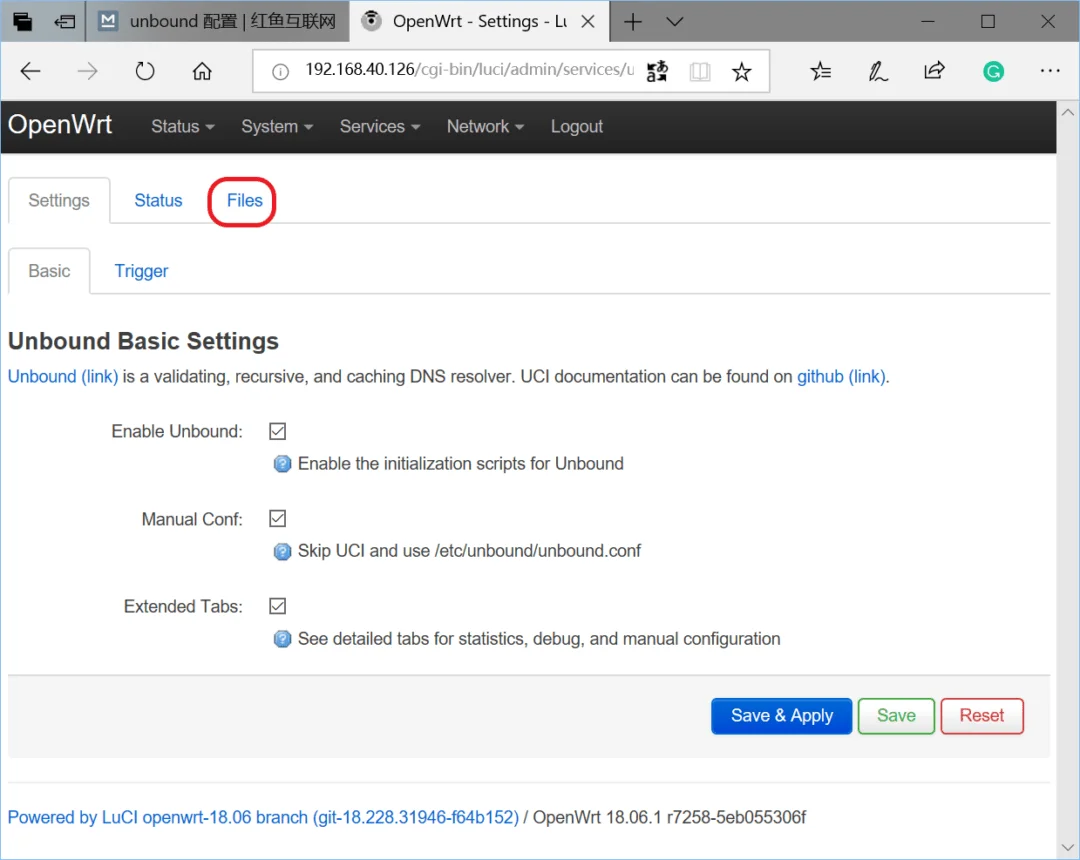
Task: Expand the Status dropdown menu
Action: tap(183, 127)
